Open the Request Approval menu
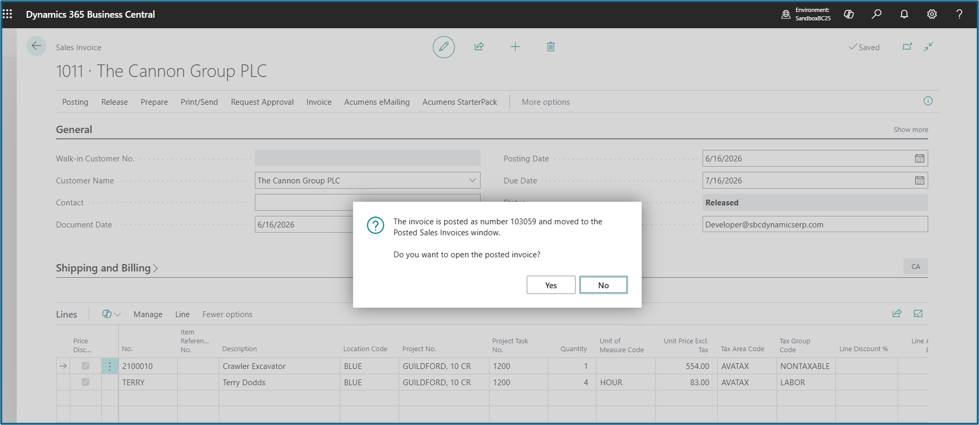Viewport: 979px width, 425px height. (262, 102)
